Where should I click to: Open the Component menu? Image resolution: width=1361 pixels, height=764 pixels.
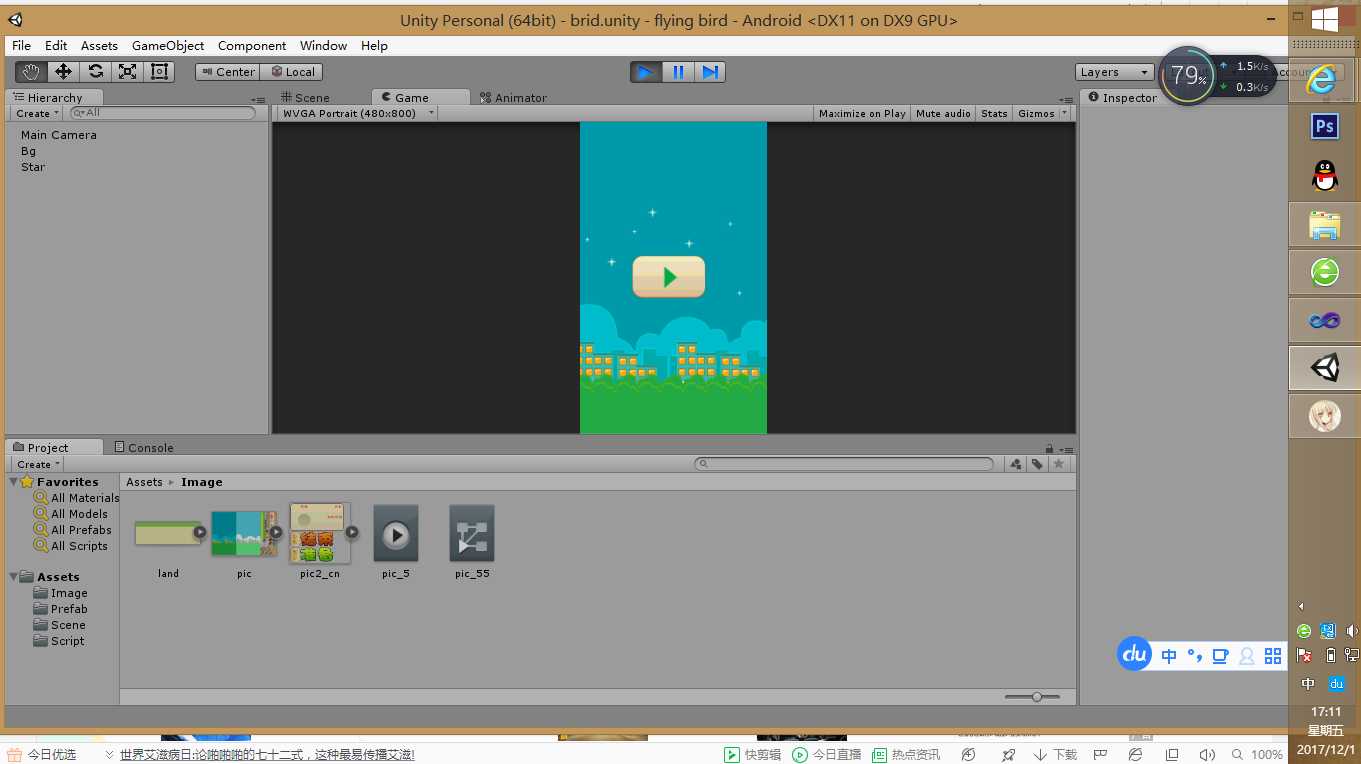pyautogui.click(x=252, y=45)
